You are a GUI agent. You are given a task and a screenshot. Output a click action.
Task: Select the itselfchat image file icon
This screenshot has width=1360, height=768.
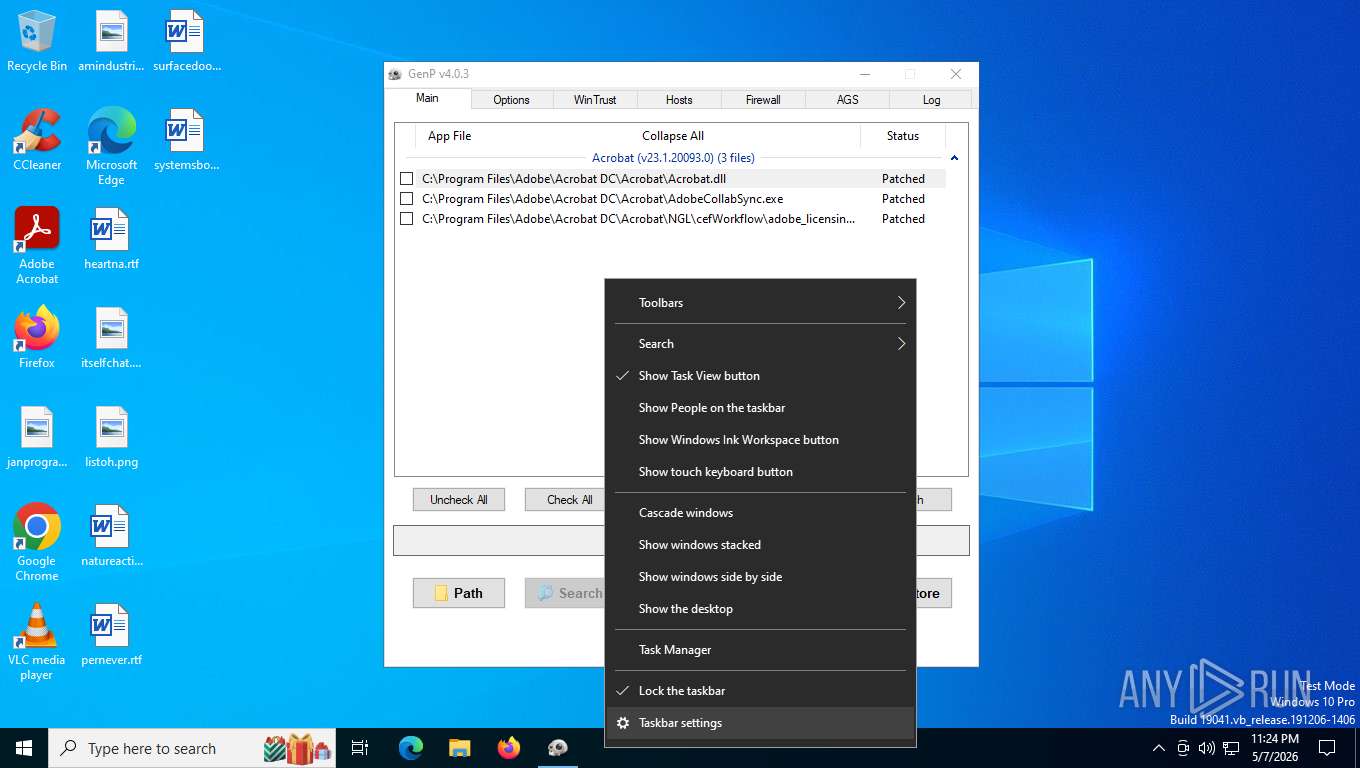click(111, 338)
